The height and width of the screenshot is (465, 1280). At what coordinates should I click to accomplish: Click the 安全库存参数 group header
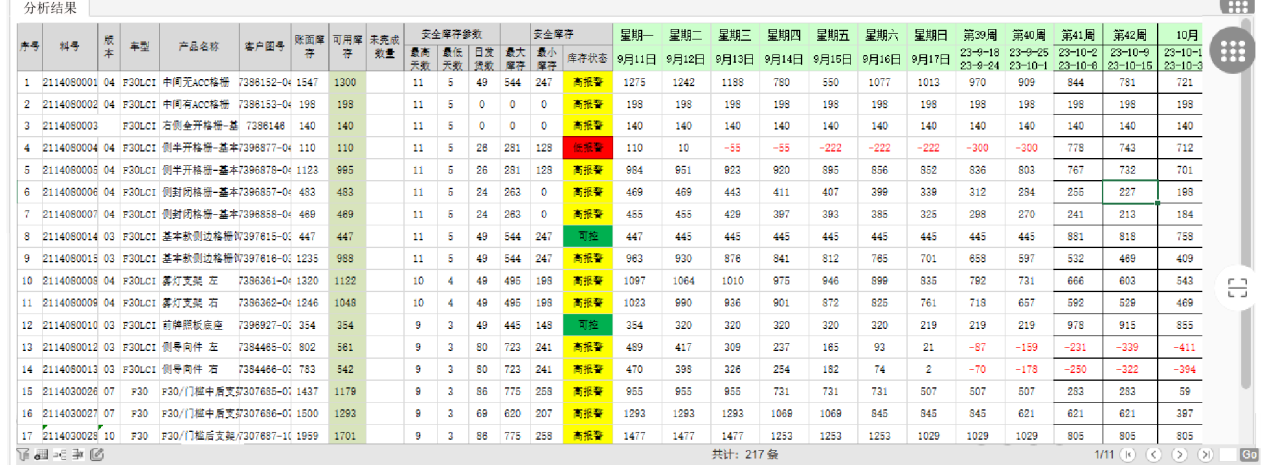[x=451, y=33]
